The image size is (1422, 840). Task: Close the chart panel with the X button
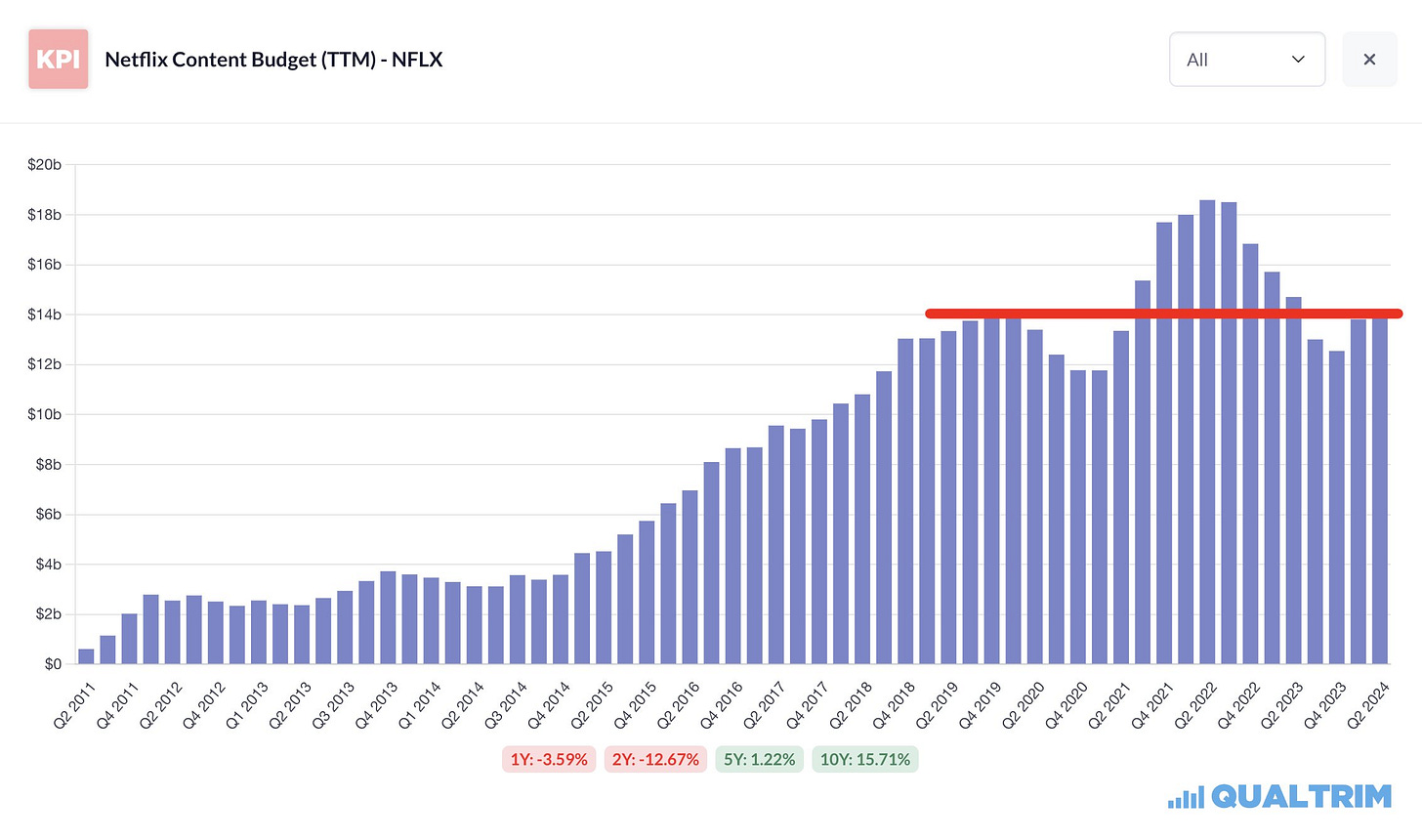1369,60
